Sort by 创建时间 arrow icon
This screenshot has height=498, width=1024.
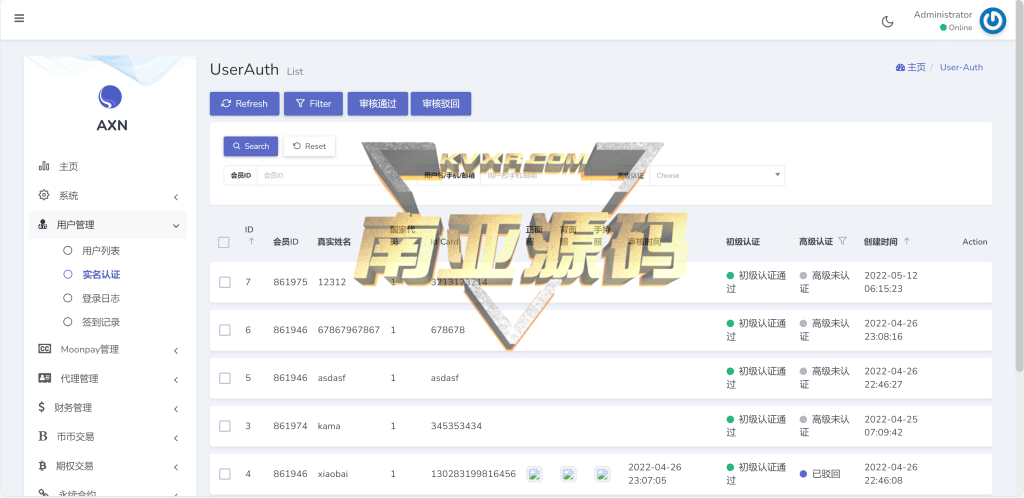point(906,241)
